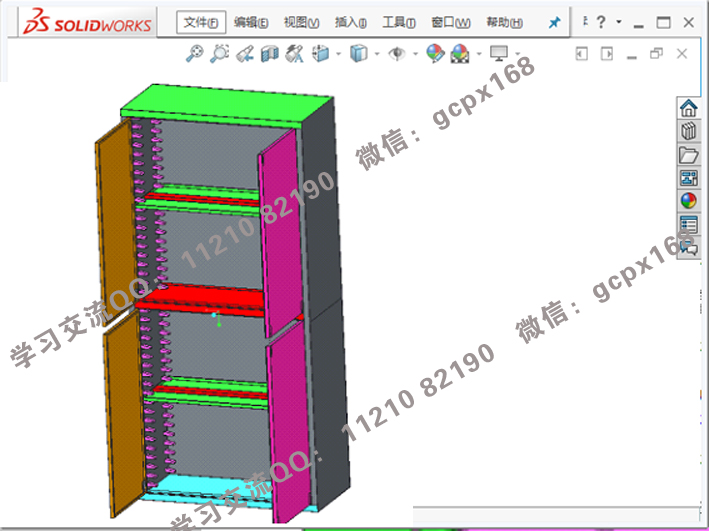Image resolution: width=709 pixels, height=531 pixels.
Task: Click the Zoom to Fit magnifier icon
Action: [197, 54]
